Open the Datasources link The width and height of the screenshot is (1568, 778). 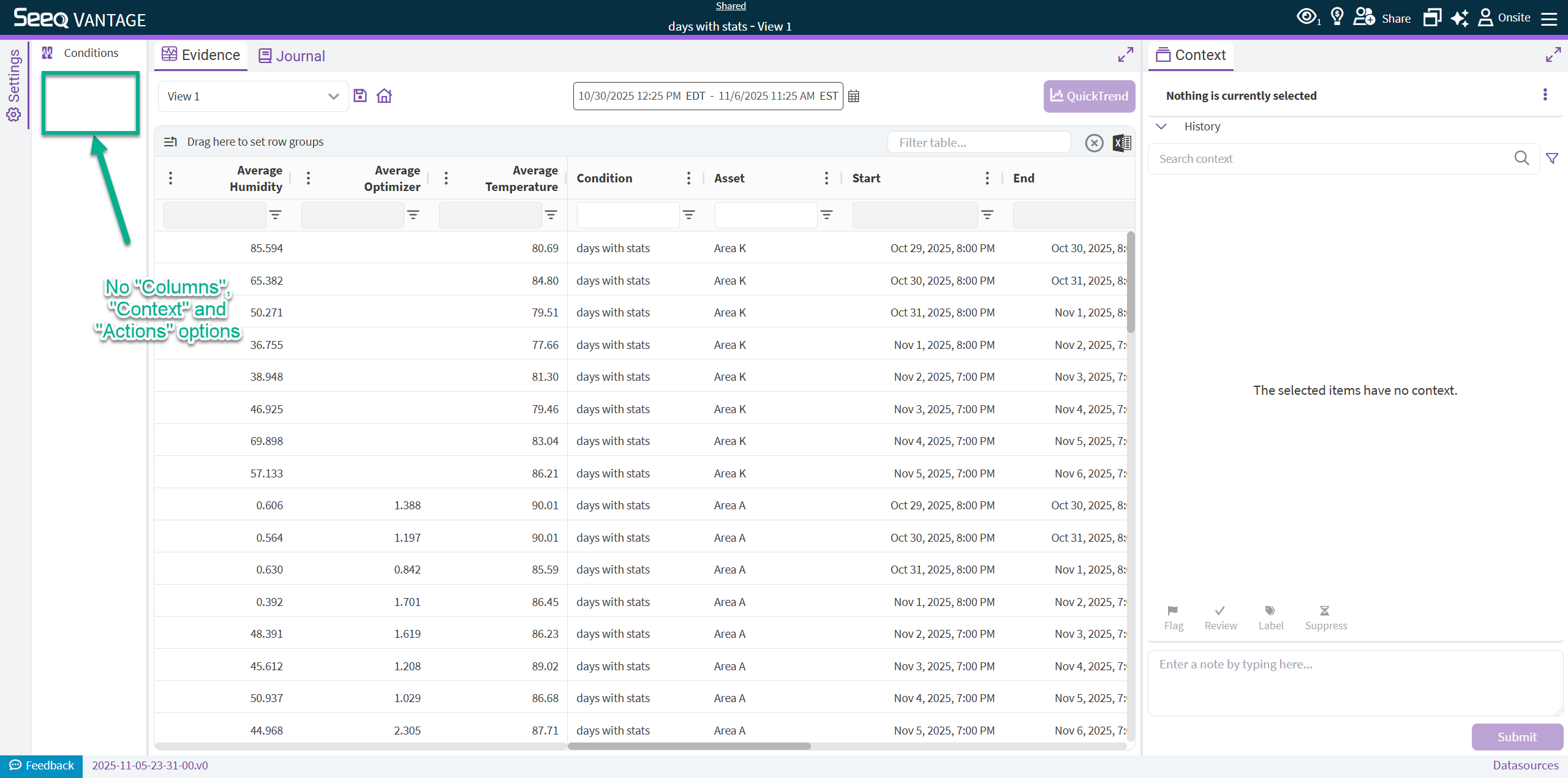(x=1525, y=765)
